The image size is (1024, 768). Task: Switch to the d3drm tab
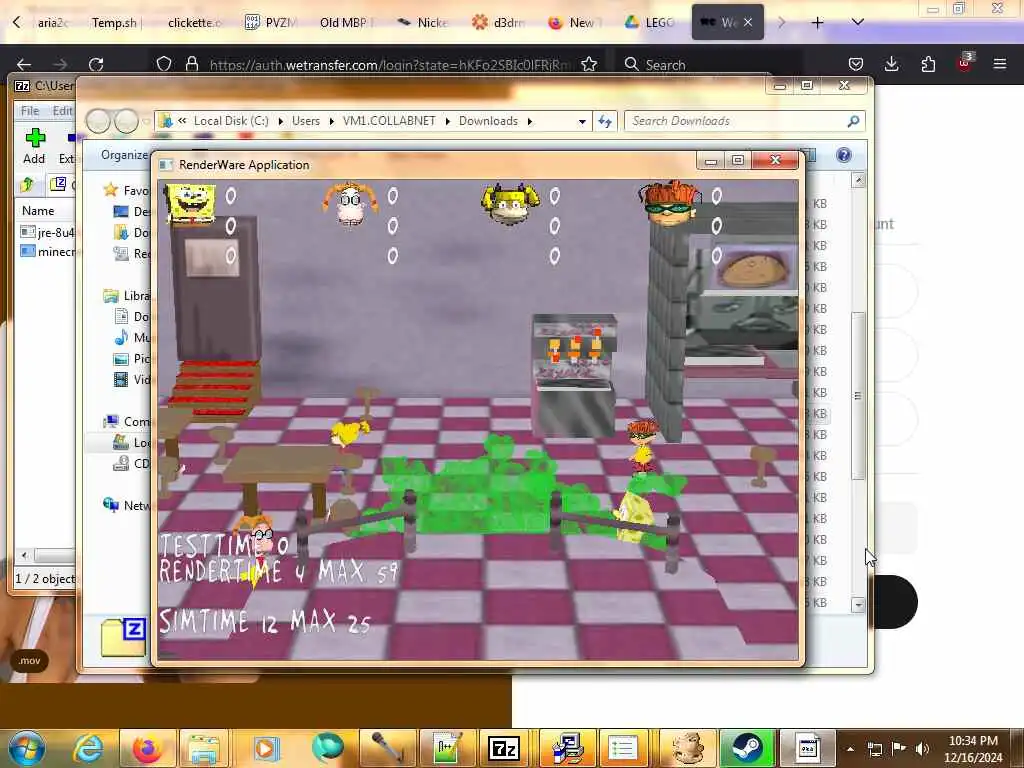pyautogui.click(x=498, y=23)
